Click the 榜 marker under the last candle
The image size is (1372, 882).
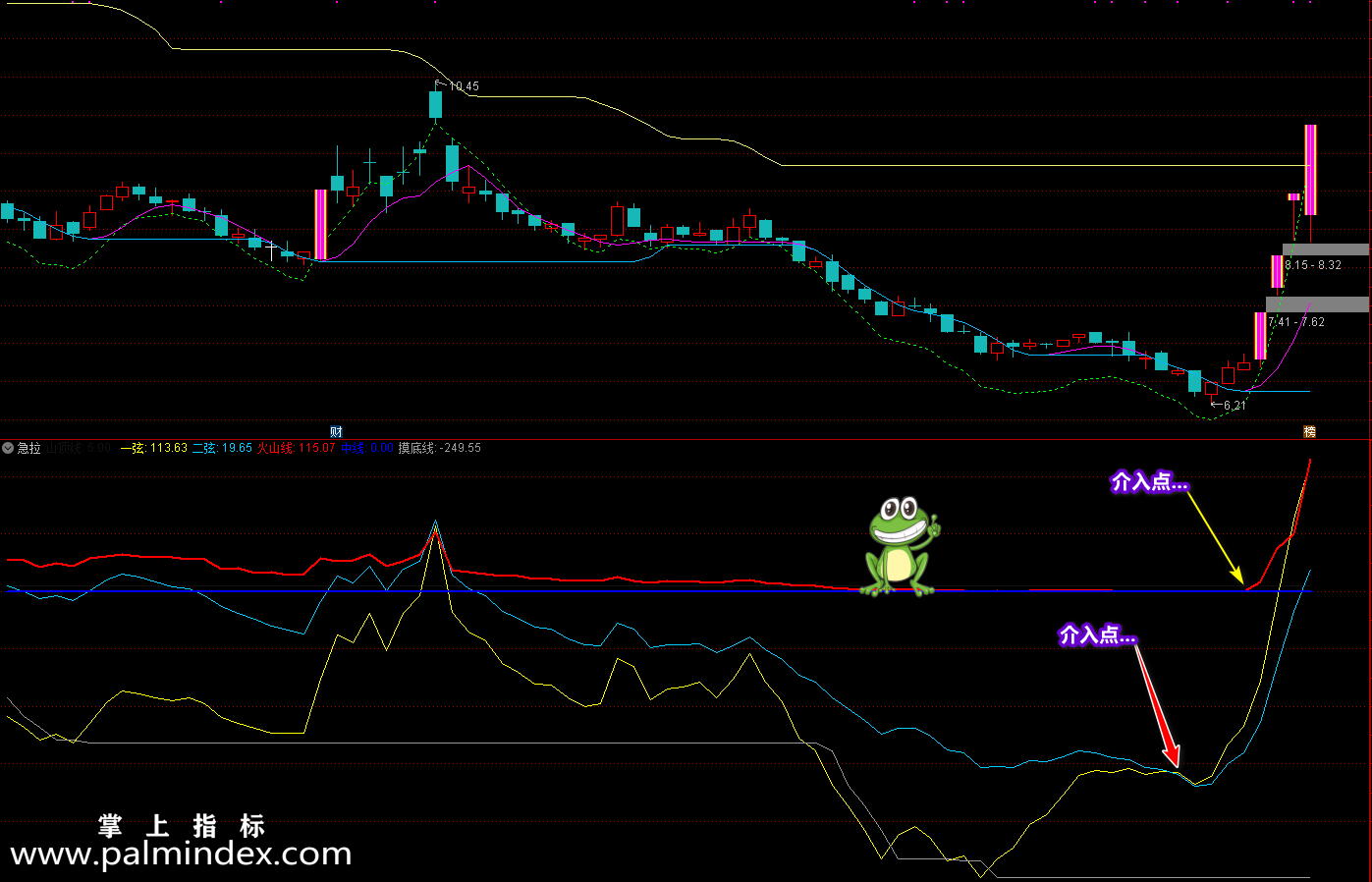(x=1309, y=431)
